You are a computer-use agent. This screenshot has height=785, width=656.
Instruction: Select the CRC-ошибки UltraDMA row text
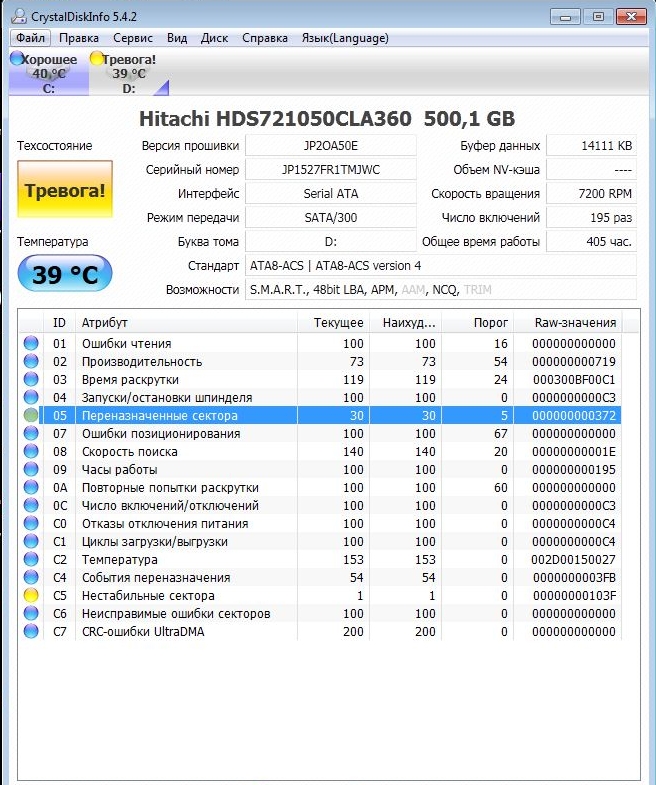click(x=143, y=632)
